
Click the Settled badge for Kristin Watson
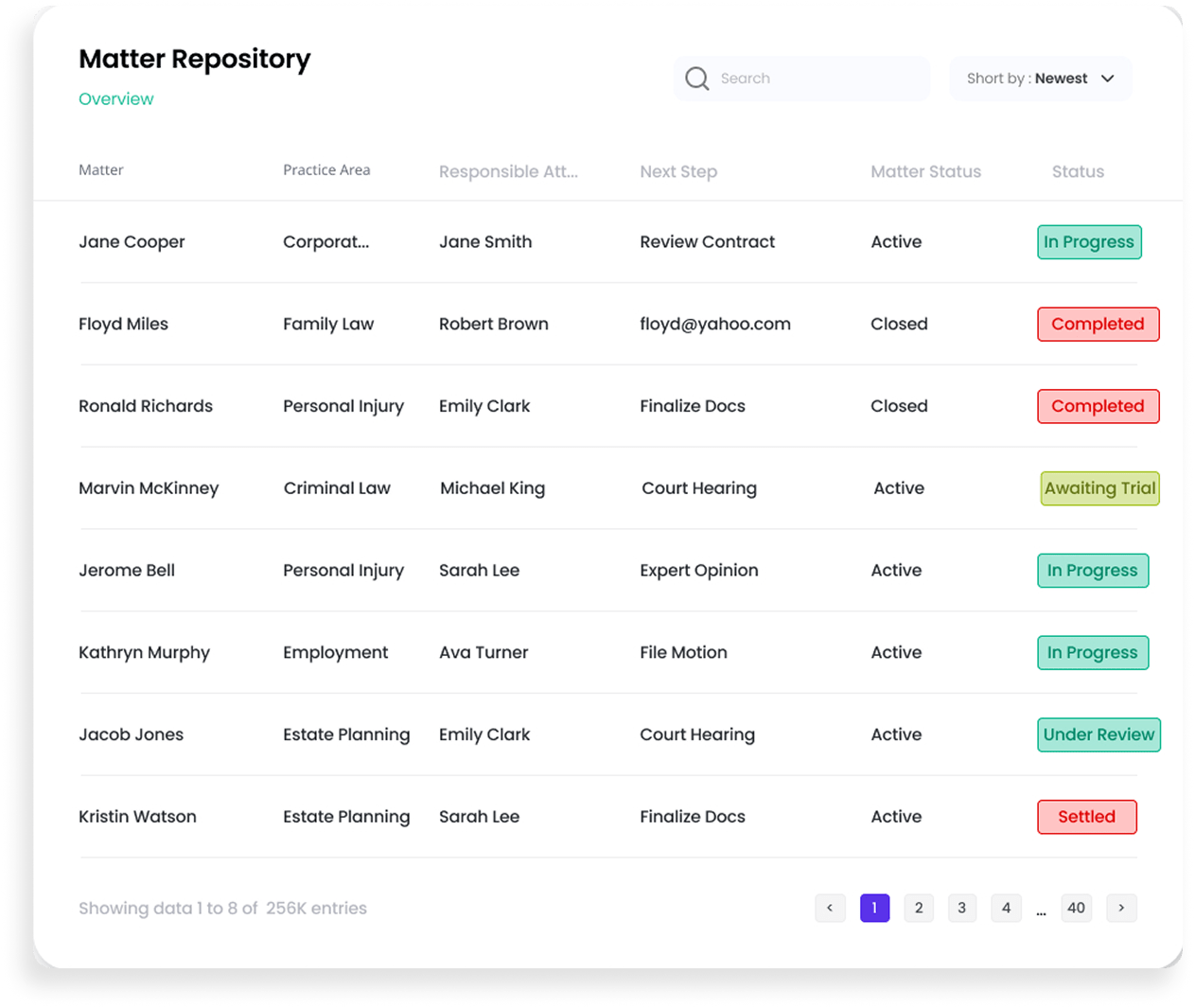1086,817
